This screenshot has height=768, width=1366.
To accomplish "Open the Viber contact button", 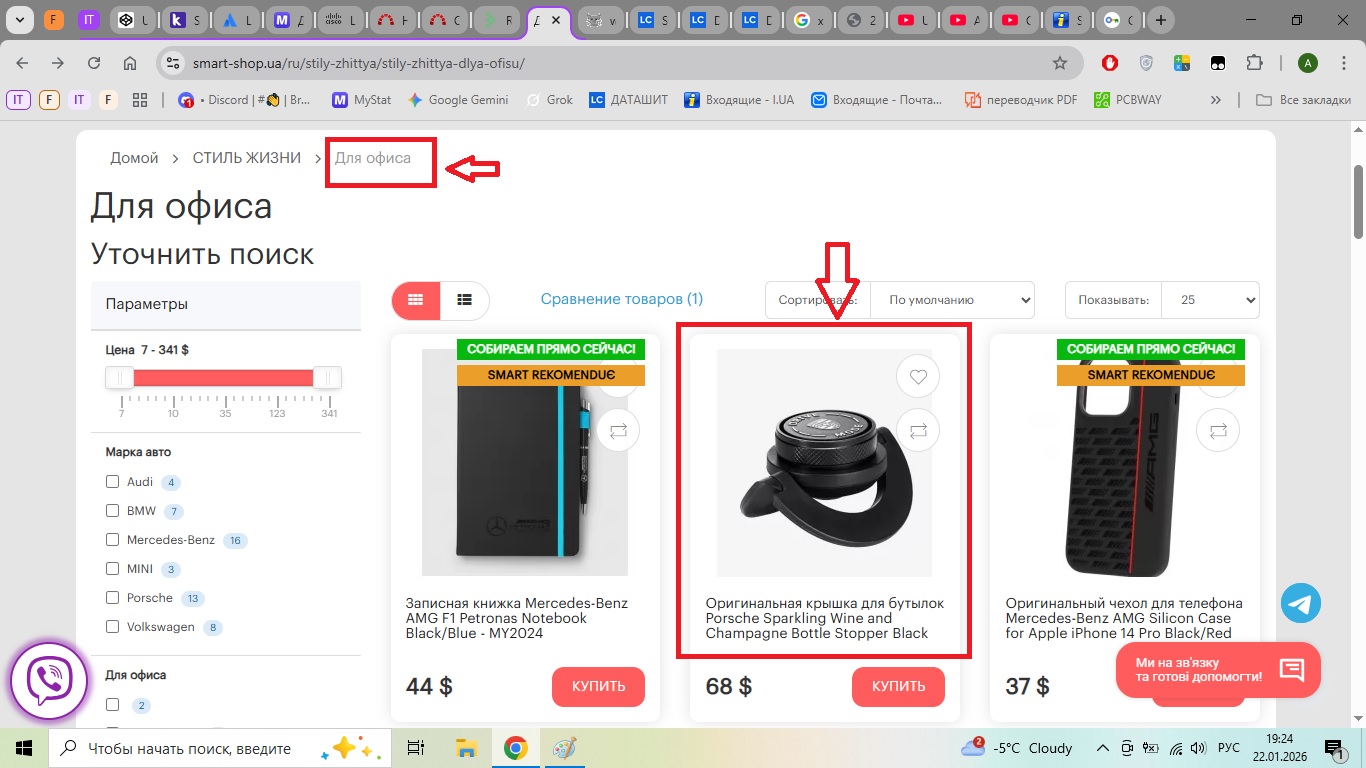I will (49, 681).
